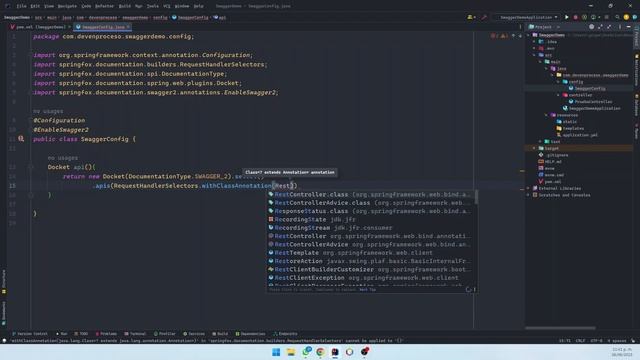Open the Edit menu
The image size is (640, 360).
35,6
